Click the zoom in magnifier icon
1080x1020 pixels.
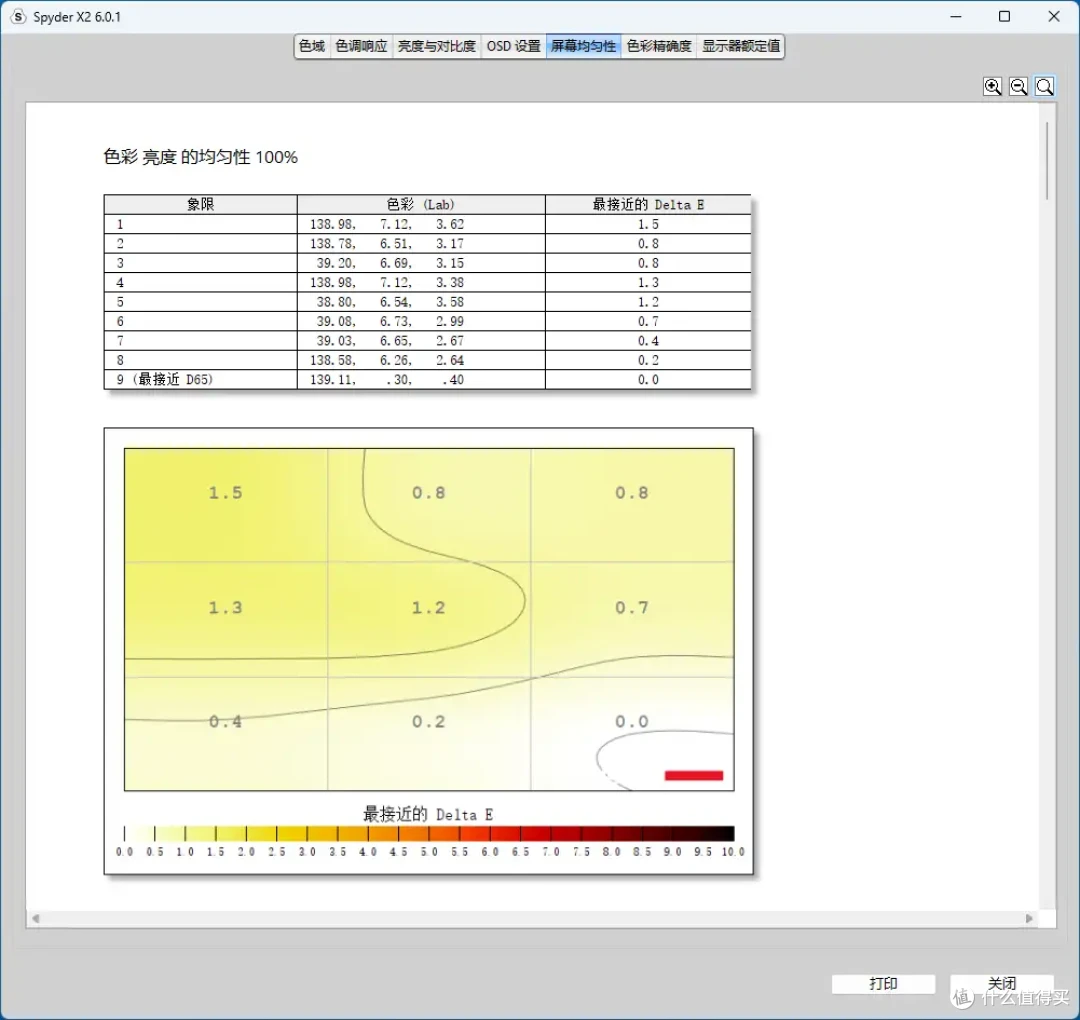[993, 86]
